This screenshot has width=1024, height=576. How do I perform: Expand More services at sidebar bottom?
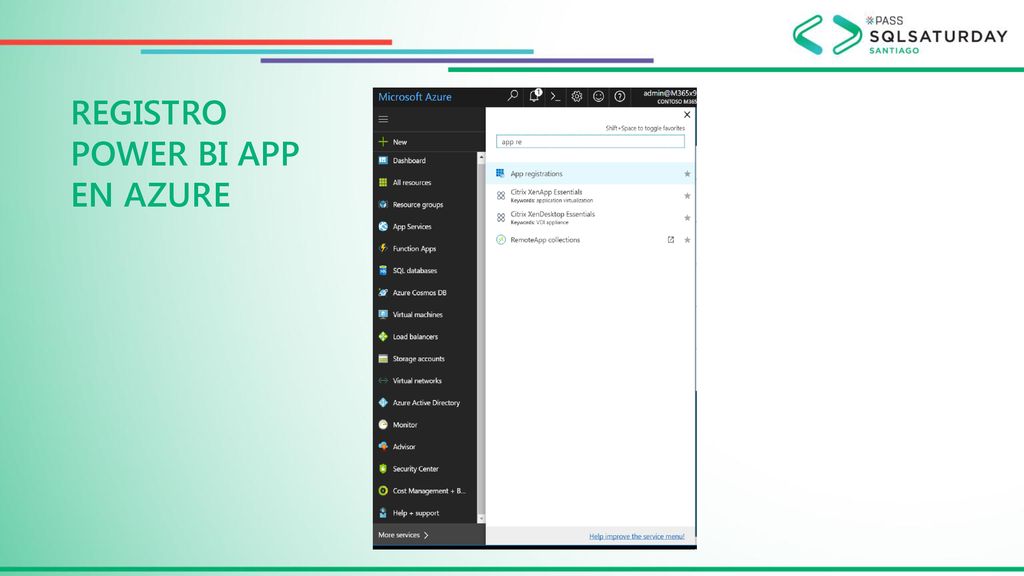tap(429, 535)
